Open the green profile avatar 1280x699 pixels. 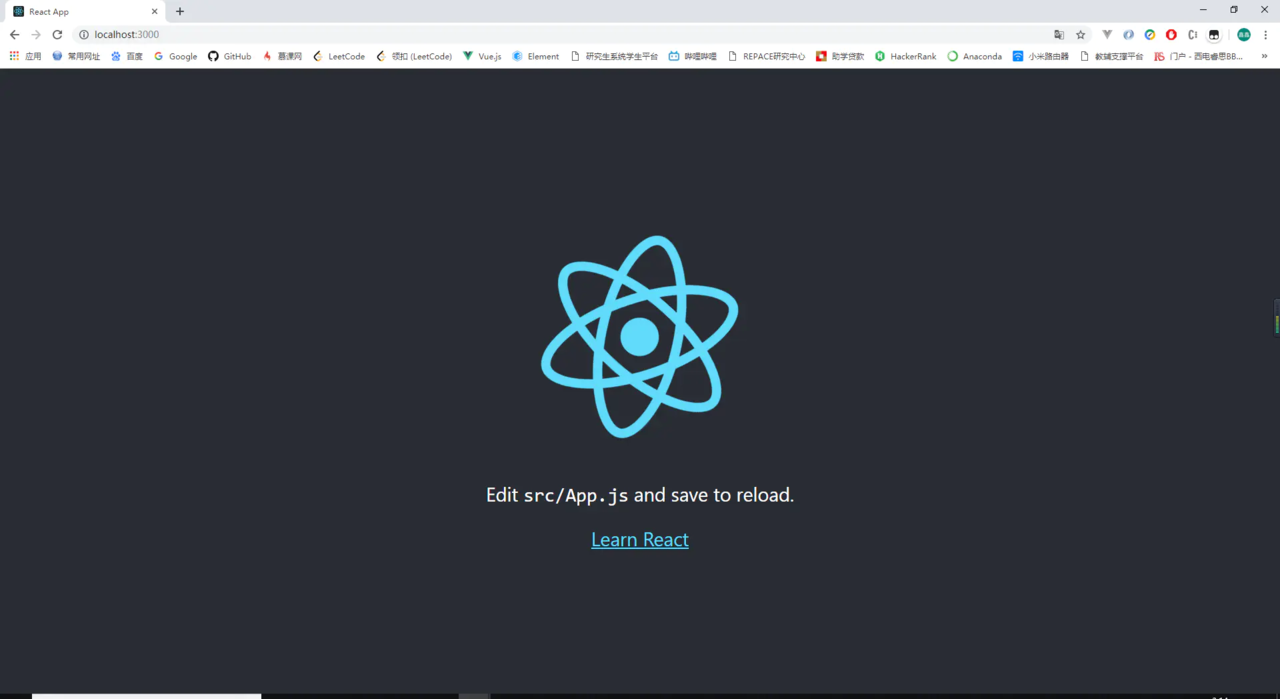[x=1243, y=34]
